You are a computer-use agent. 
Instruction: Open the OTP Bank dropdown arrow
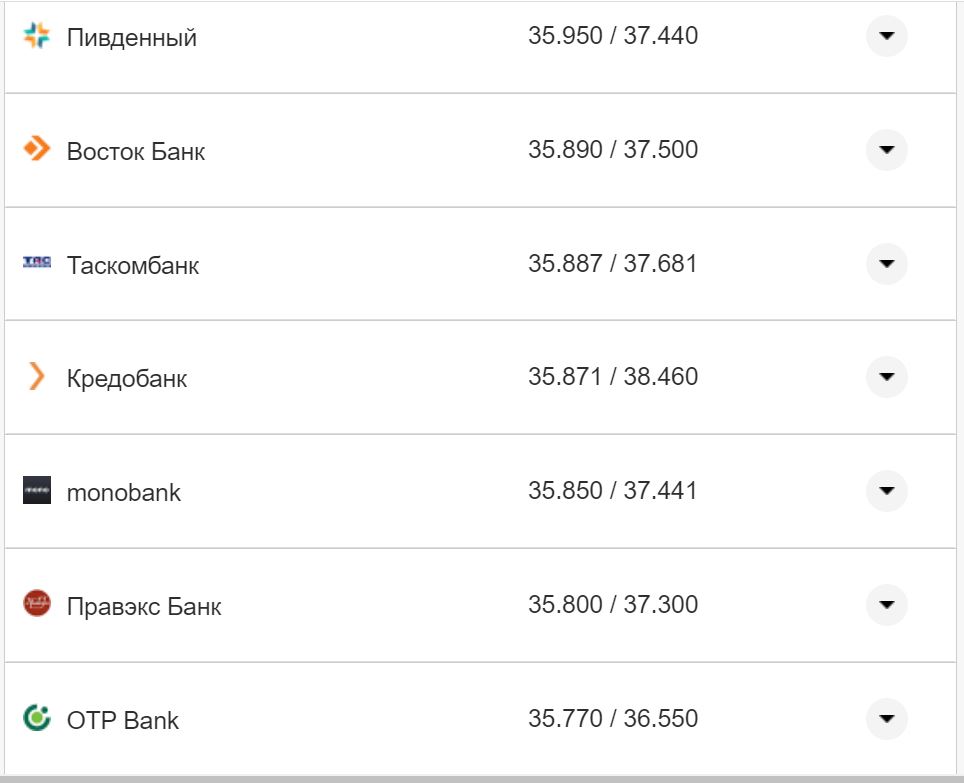coord(886,718)
